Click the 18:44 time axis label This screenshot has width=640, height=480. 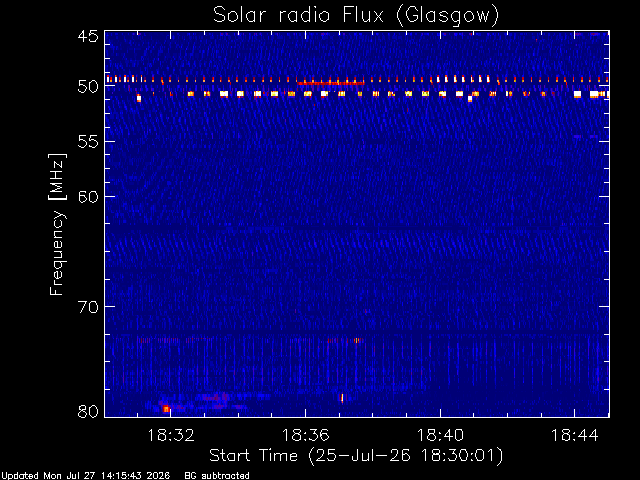(575, 435)
